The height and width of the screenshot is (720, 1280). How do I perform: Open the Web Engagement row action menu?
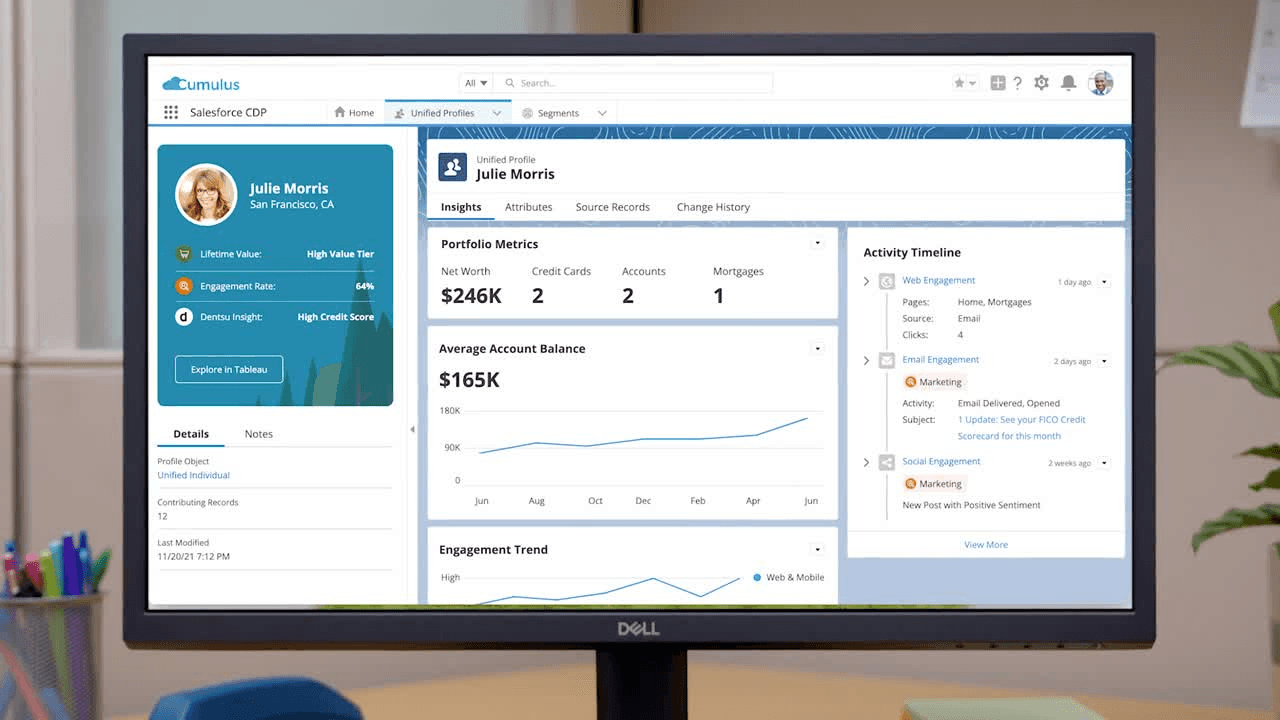pyautogui.click(x=1104, y=282)
